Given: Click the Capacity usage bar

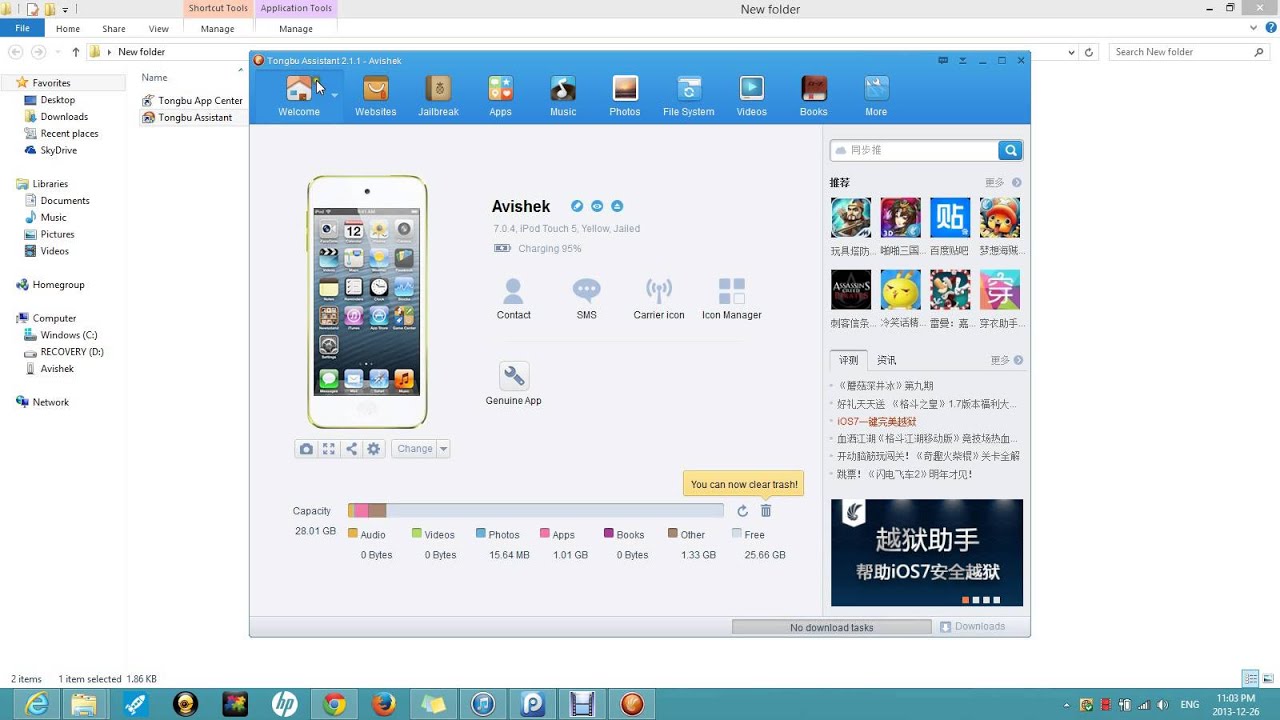Looking at the screenshot, I should (x=536, y=511).
